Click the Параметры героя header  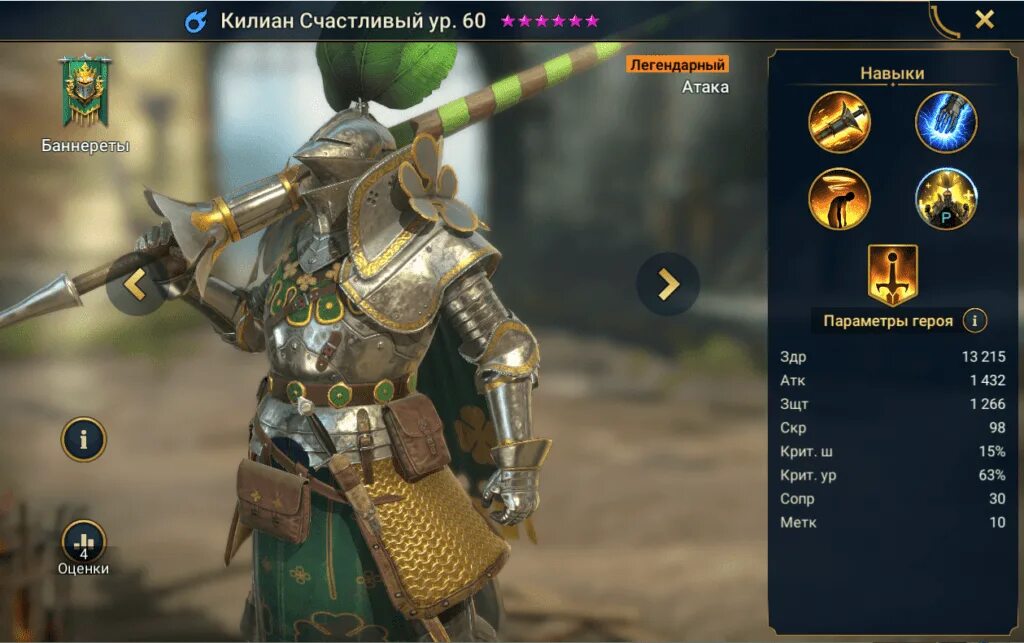(x=888, y=321)
